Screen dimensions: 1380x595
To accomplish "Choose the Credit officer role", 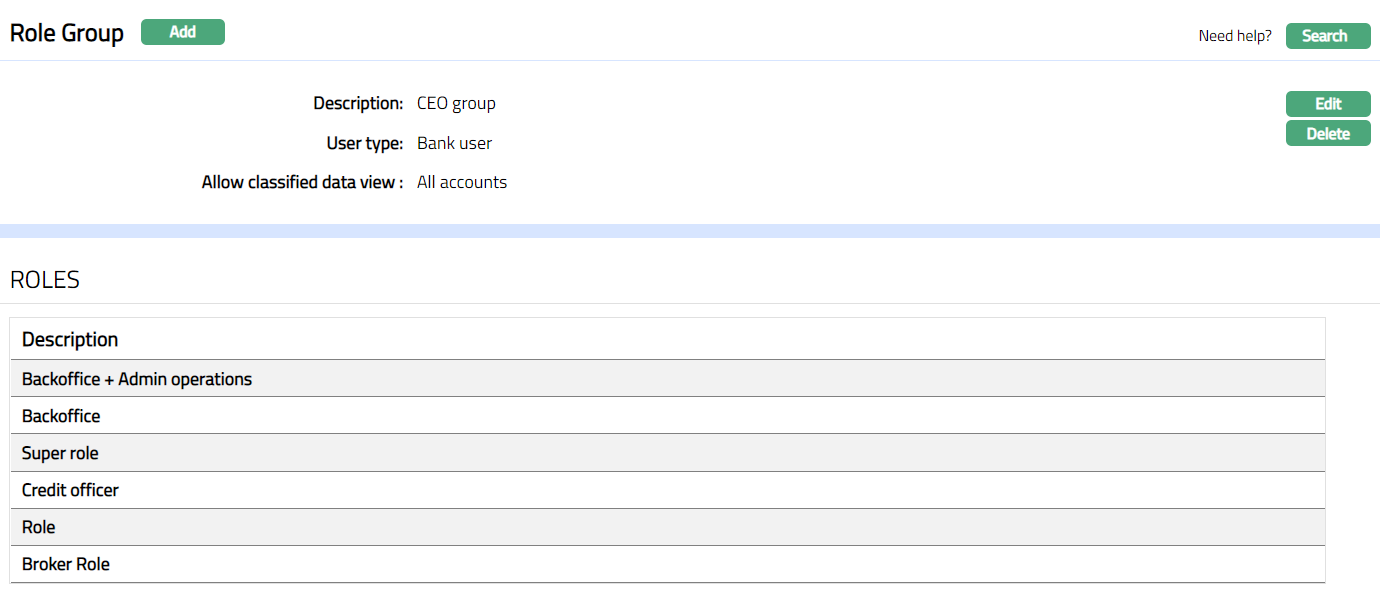I will coord(70,490).
